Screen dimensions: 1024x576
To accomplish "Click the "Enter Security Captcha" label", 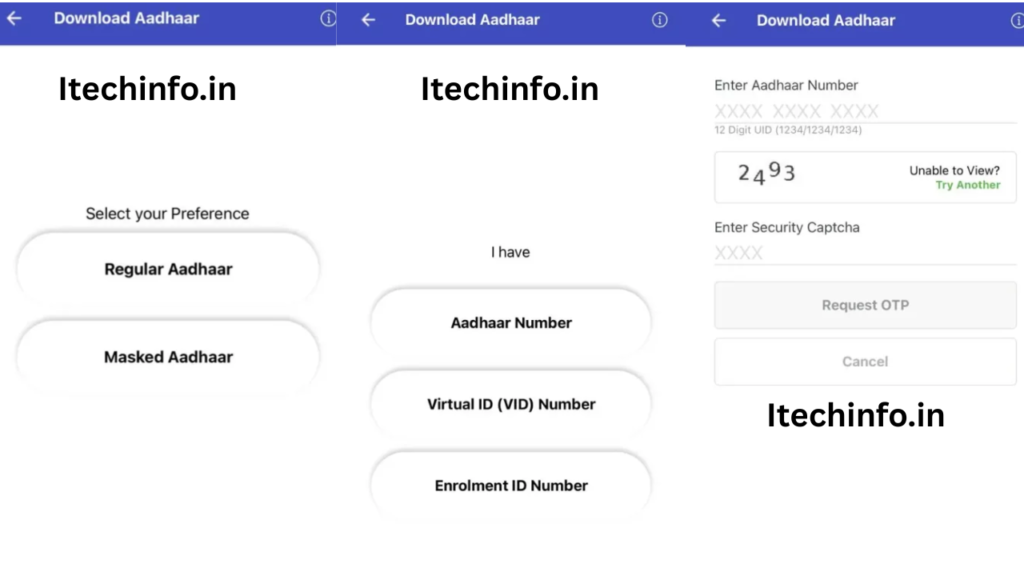I will pos(787,227).
